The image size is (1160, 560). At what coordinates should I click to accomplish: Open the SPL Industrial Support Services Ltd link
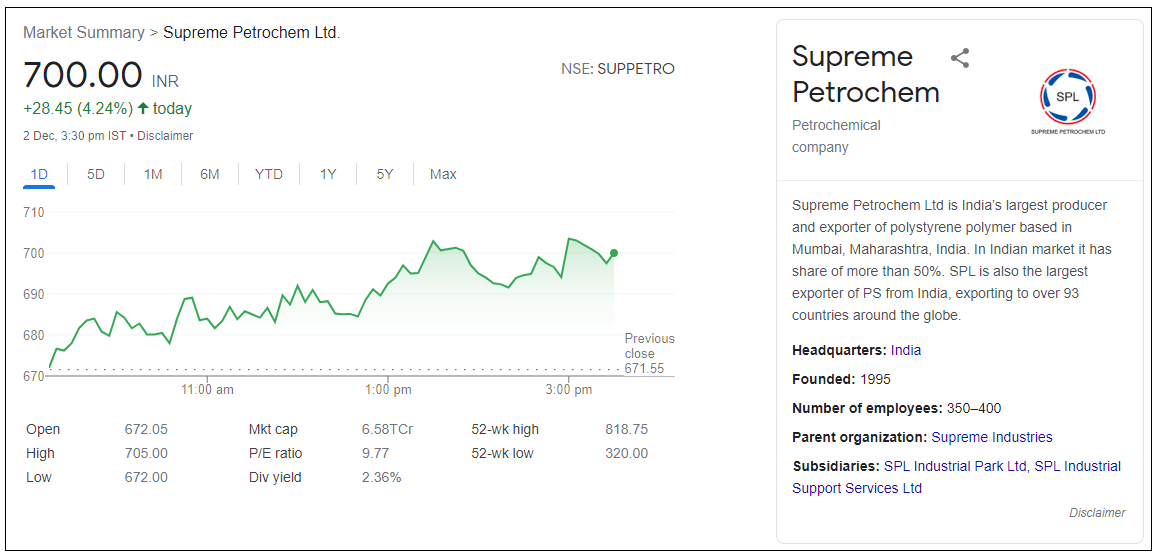coord(957,477)
